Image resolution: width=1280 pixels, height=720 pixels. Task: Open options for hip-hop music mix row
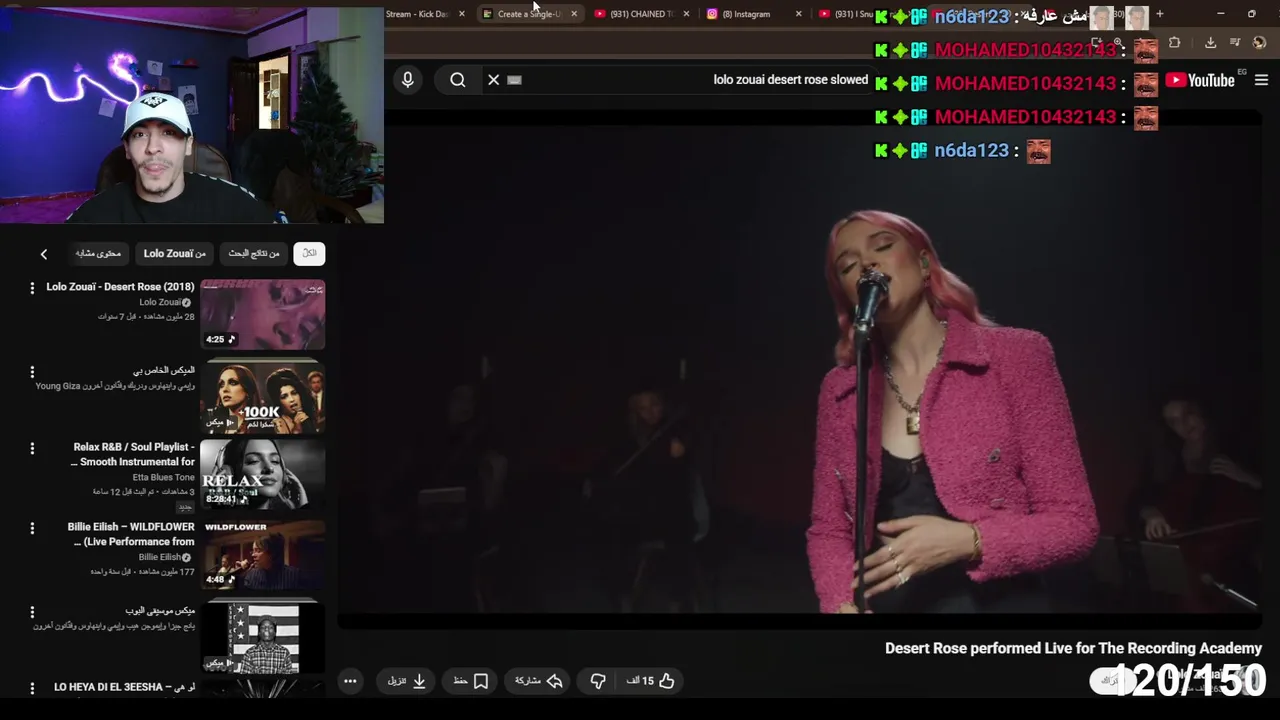(x=32, y=611)
